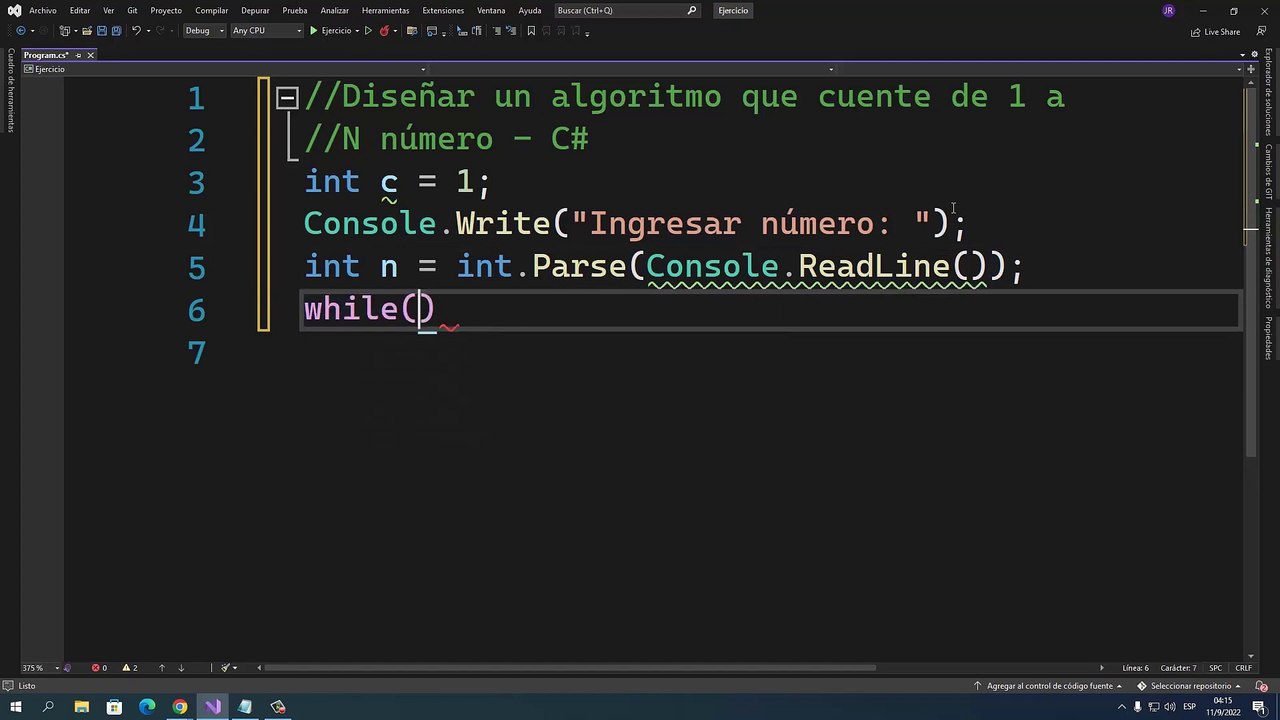Expand the Ejercicio startup target arrow
The width and height of the screenshot is (1280, 720).
357,31
